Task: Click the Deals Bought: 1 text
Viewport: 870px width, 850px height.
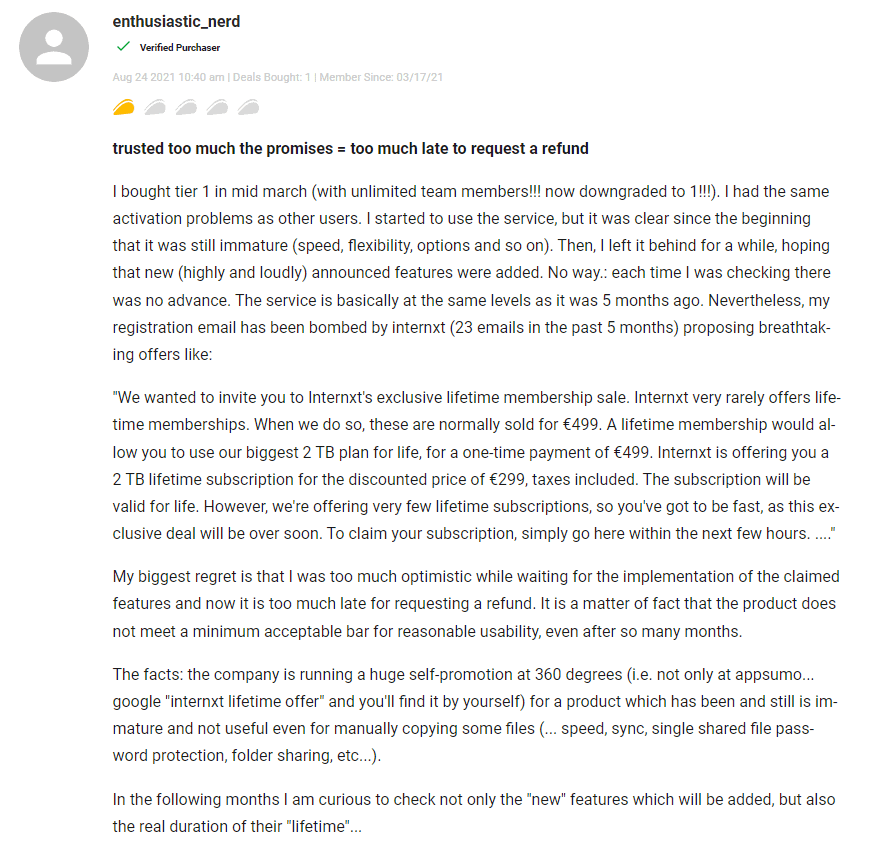Action: click(272, 77)
